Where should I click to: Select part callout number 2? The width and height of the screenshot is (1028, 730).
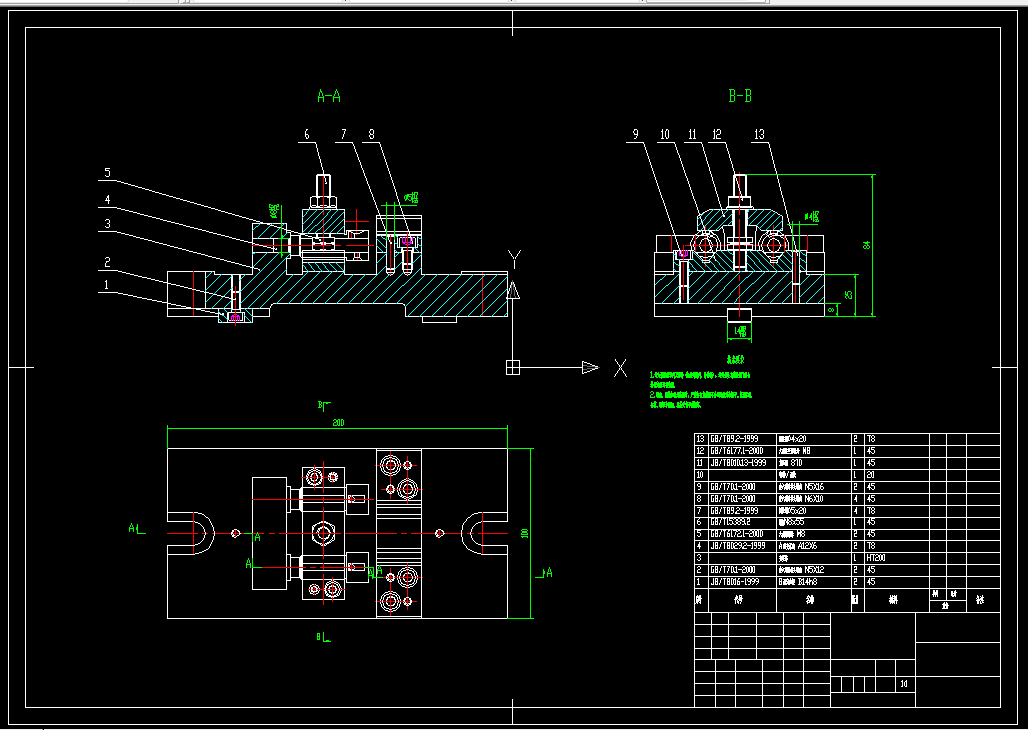[108, 263]
